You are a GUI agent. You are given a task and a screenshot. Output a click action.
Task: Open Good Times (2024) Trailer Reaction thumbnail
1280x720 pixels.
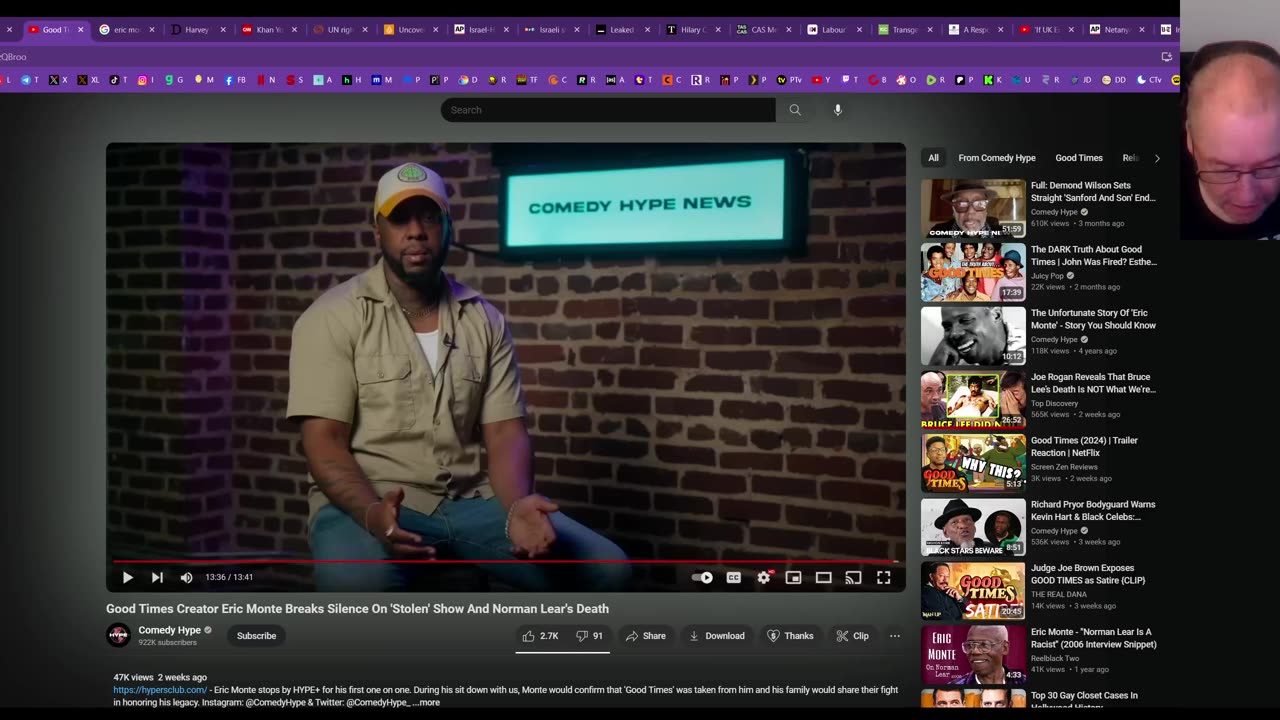click(x=973, y=463)
